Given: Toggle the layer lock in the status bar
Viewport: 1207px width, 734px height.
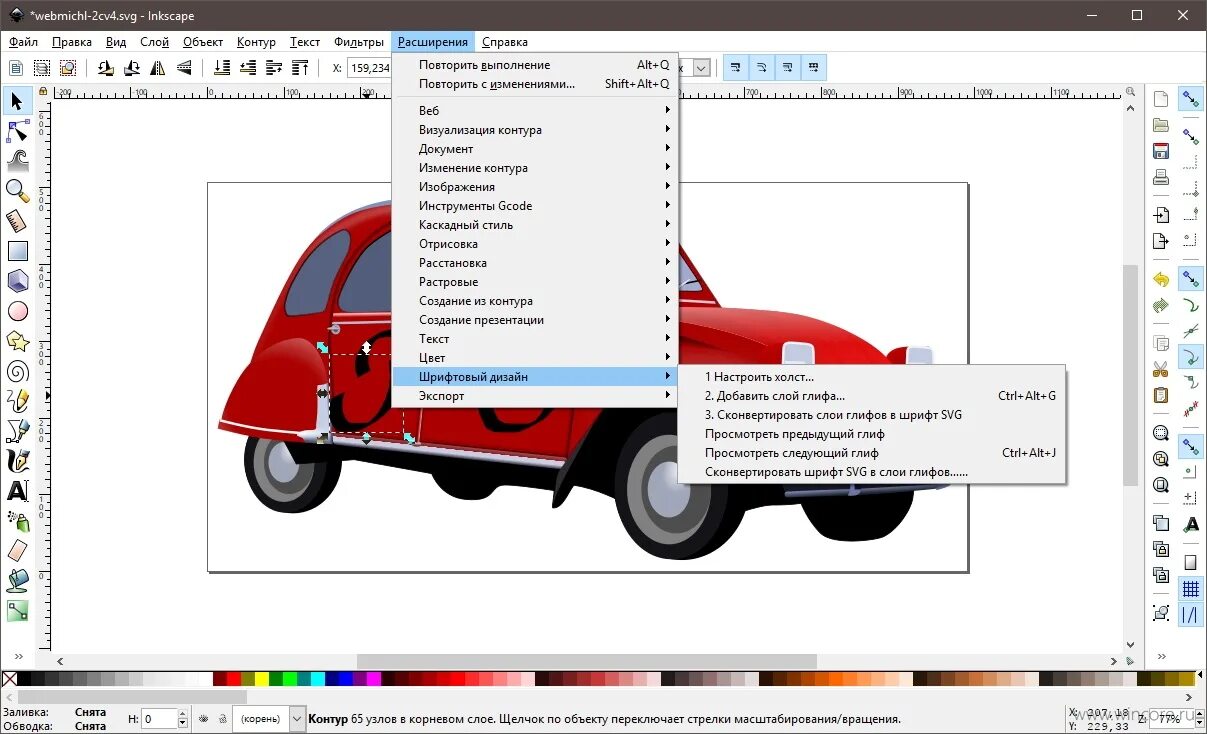Looking at the screenshot, I should (222, 718).
